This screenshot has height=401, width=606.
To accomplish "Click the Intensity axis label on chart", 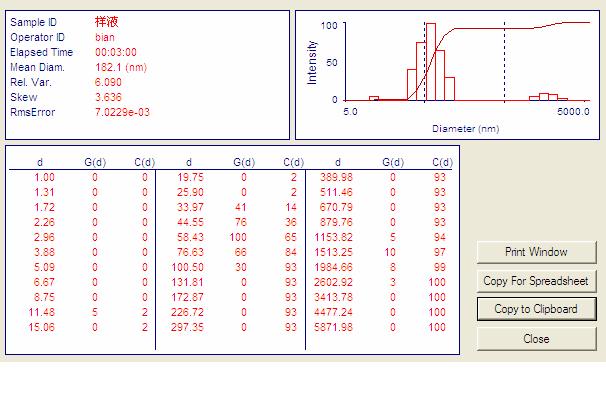I will point(312,63).
